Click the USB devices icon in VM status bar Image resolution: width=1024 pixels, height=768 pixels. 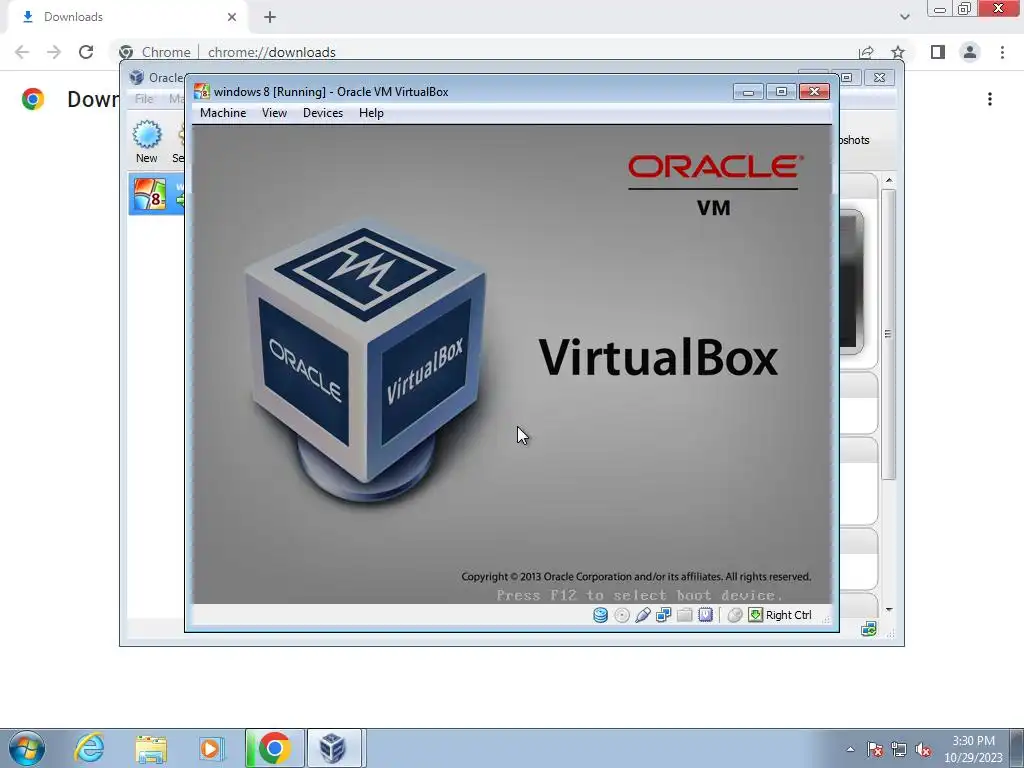643,615
